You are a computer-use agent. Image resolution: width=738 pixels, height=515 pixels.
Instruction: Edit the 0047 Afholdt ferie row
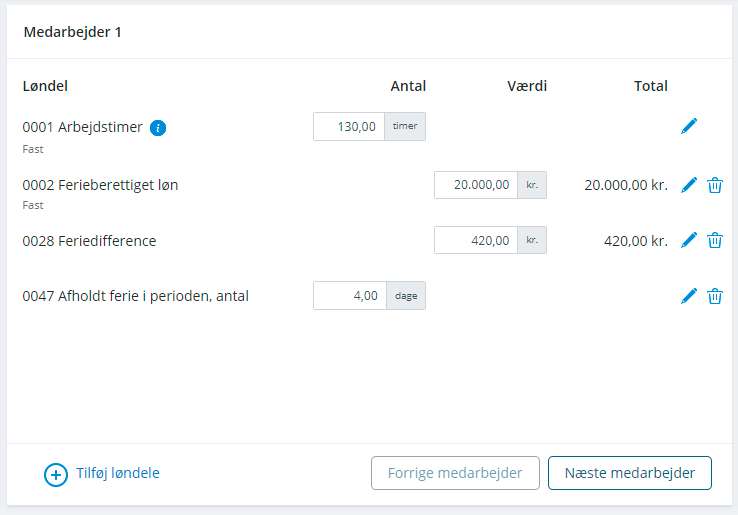pyautogui.click(x=689, y=296)
